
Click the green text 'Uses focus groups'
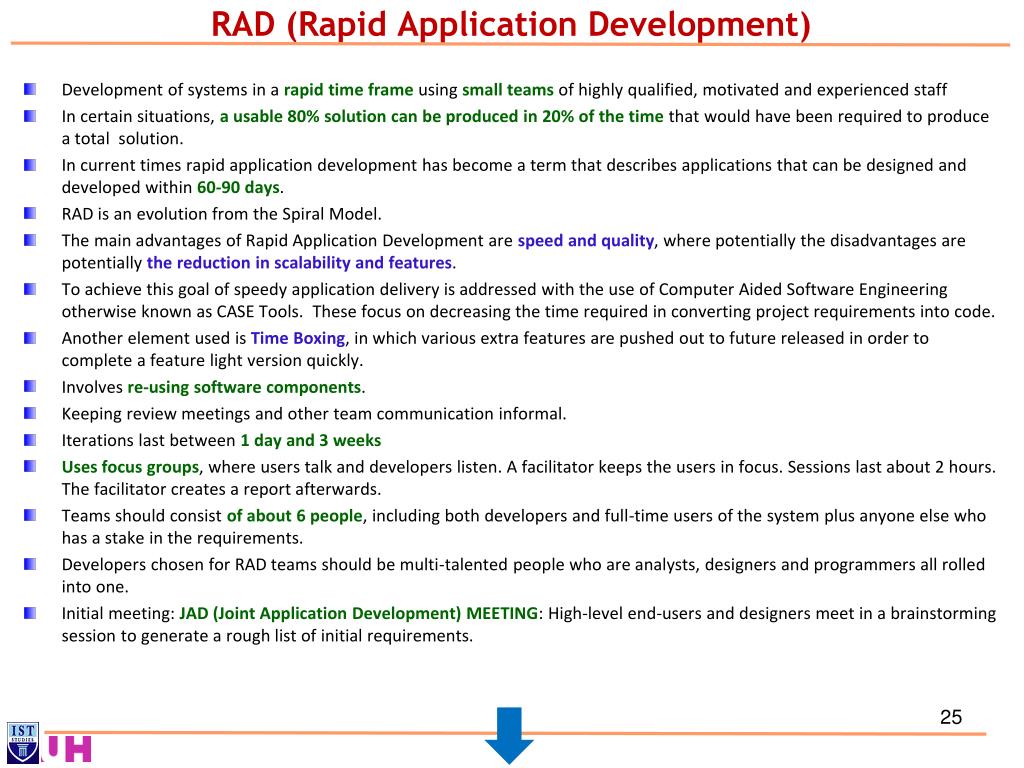tap(130, 468)
